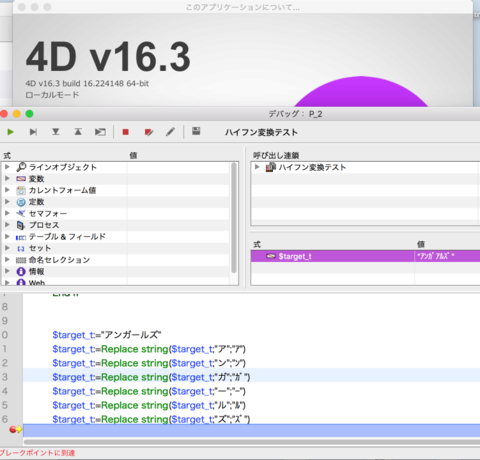Screen dimensions: 480x460
Task: Expand the プロセス tree node
Action: (x=7, y=225)
